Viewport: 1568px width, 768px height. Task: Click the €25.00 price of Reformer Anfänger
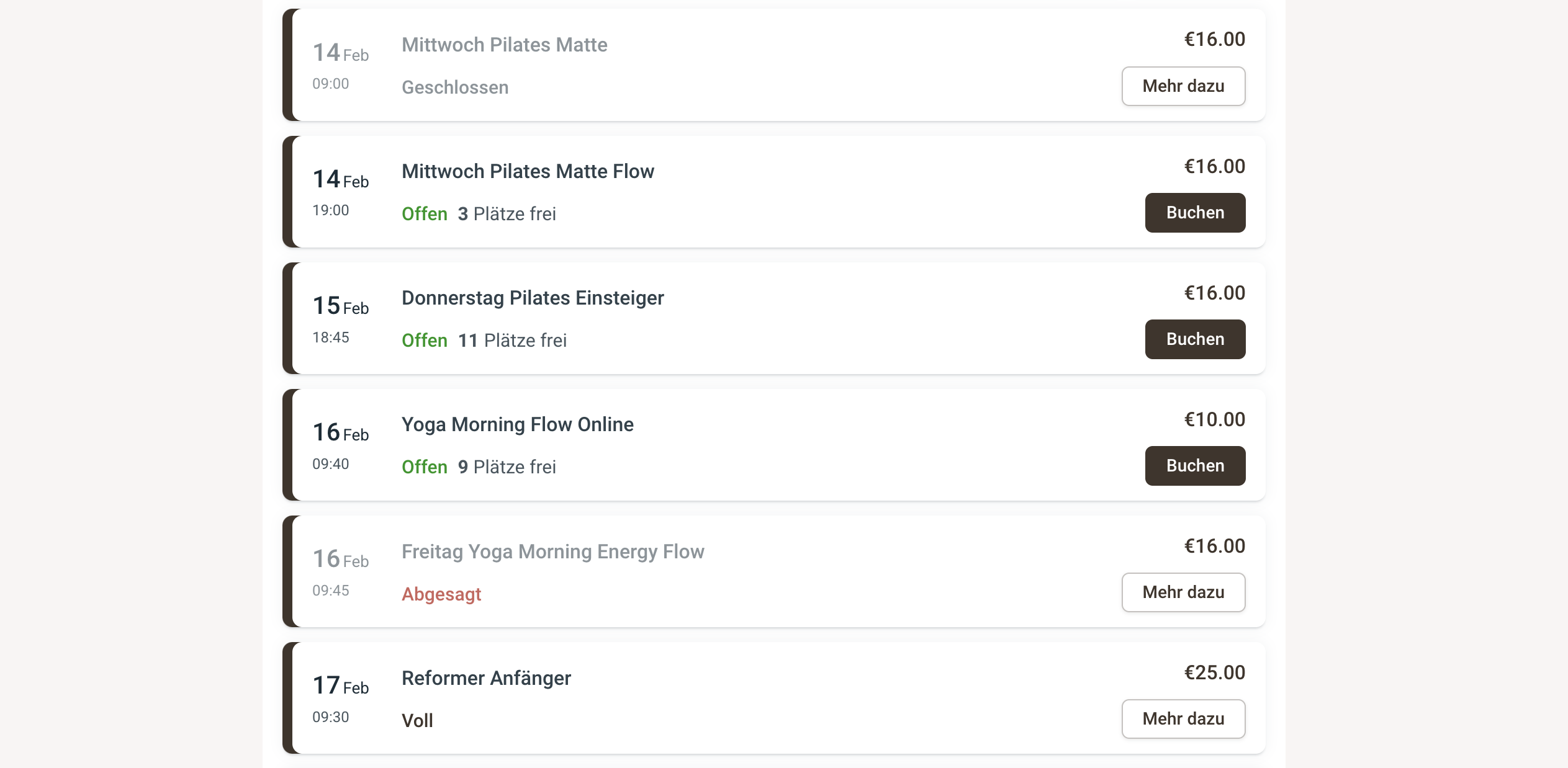(1214, 672)
